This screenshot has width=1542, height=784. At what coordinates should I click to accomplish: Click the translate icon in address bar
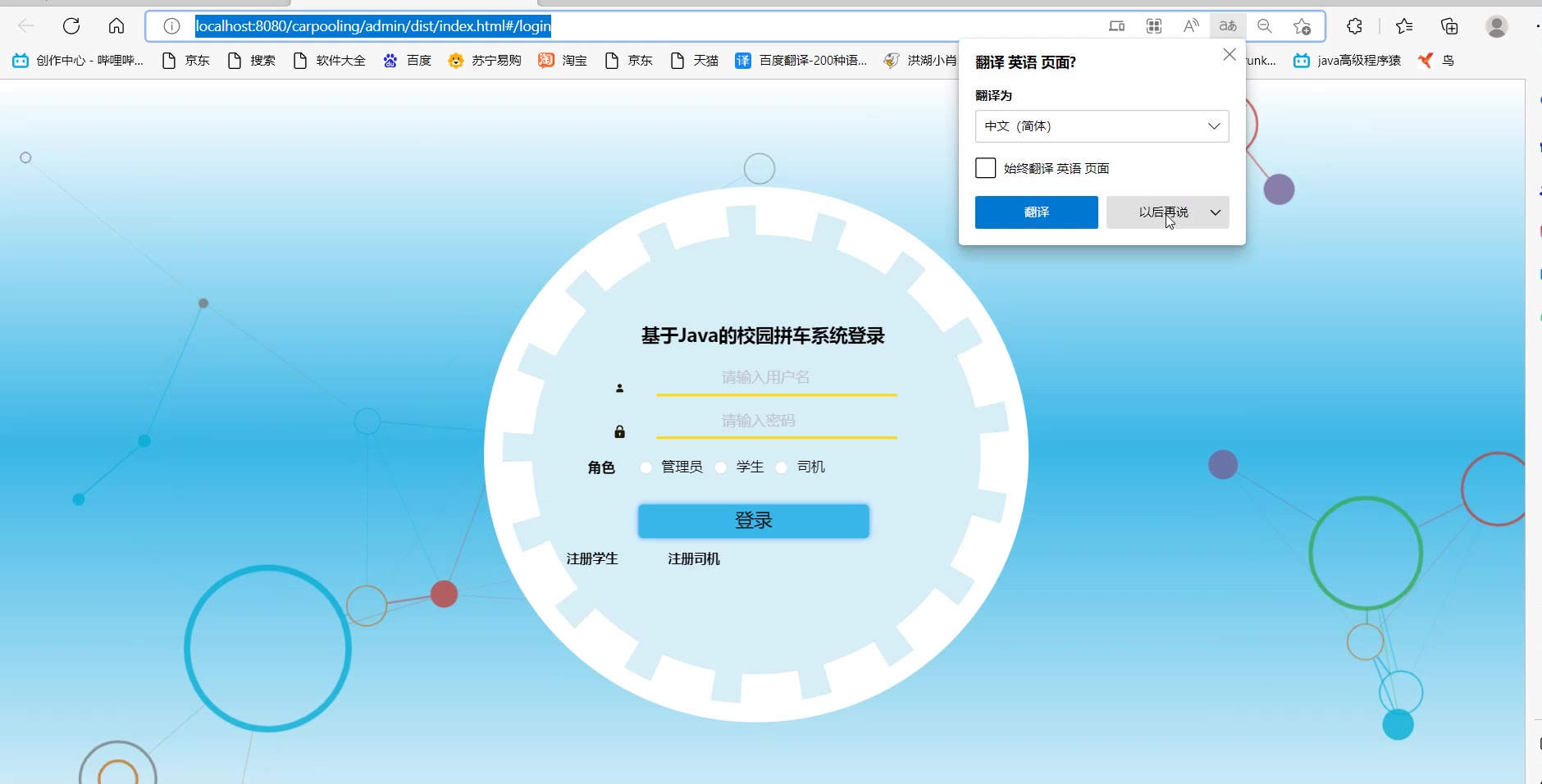point(1228,26)
